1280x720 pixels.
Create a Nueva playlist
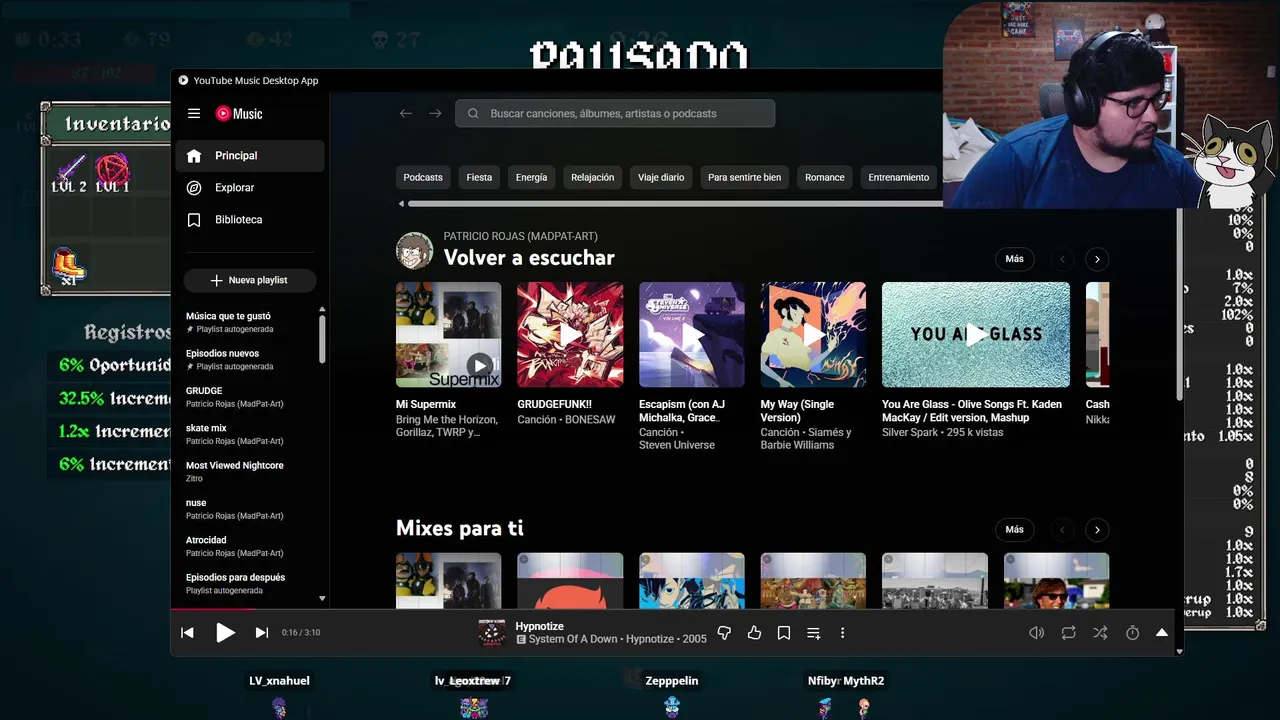[x=250, y=280]
